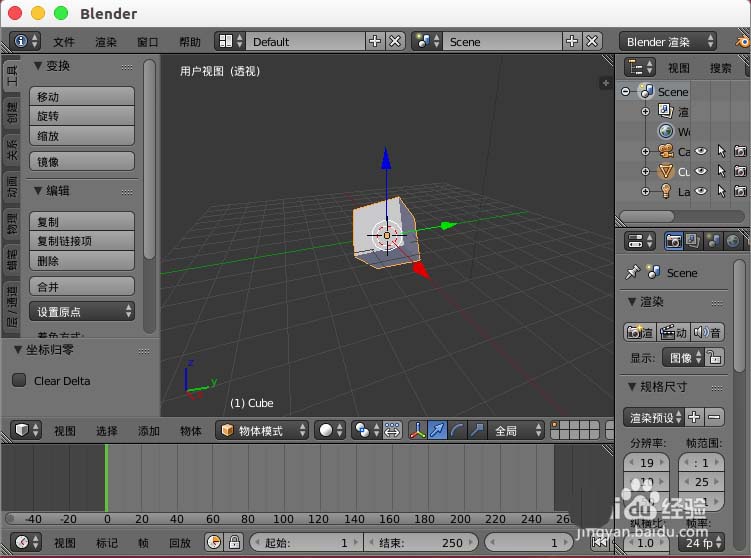This screenshot has height=558, width=751.
Task: Click the Move transform button
Action: (82, 96)
